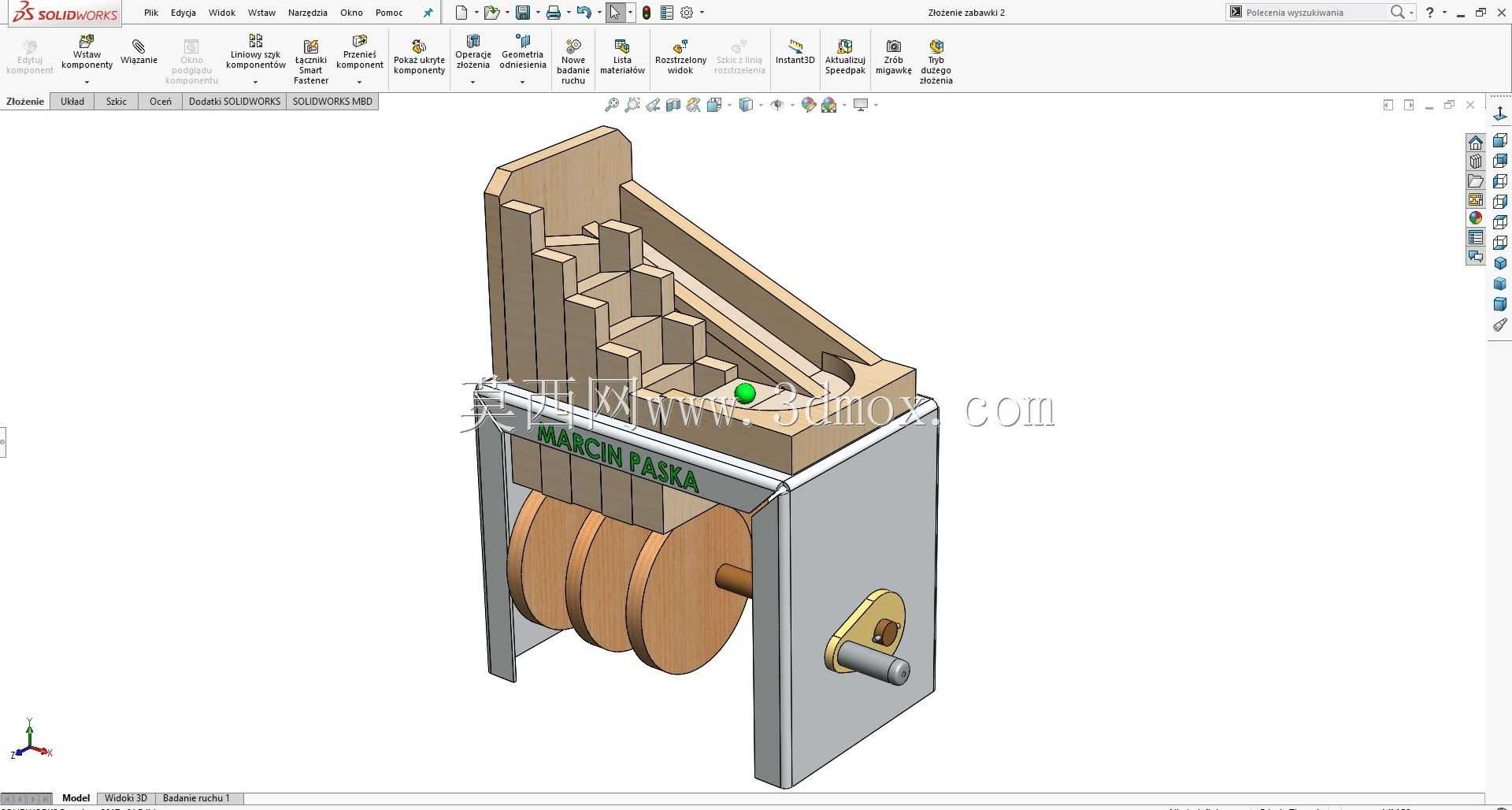Open File Properties list icon

pos(667,13)
